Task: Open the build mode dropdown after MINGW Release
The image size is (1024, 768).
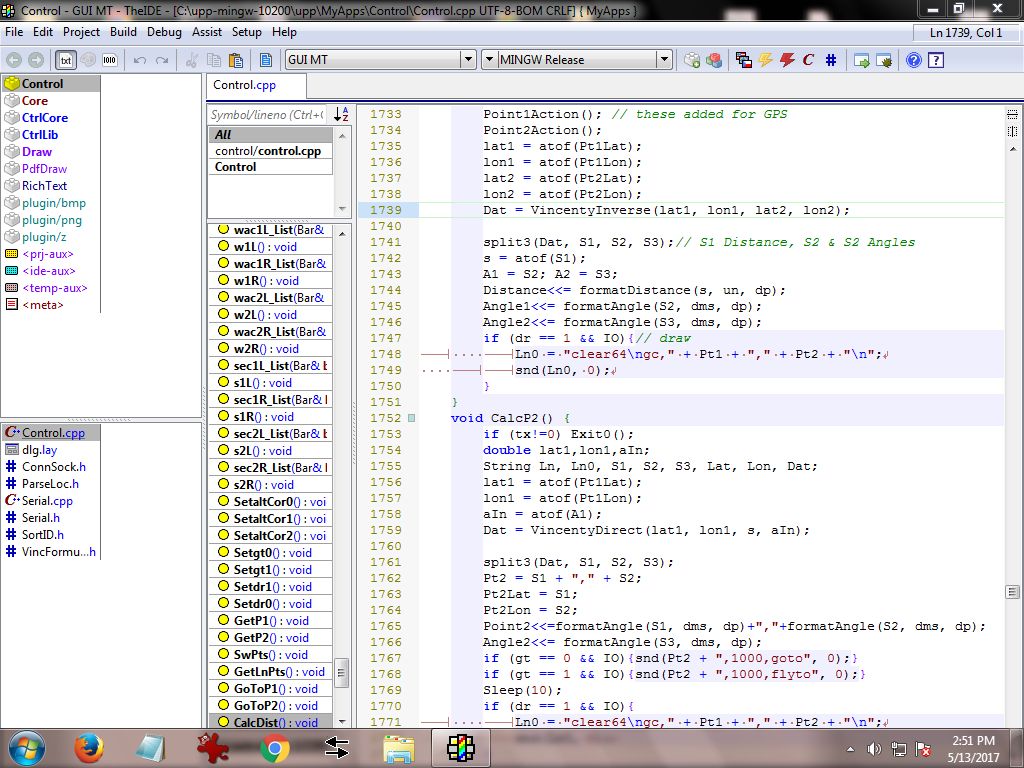Action: (x=664, y=60)
